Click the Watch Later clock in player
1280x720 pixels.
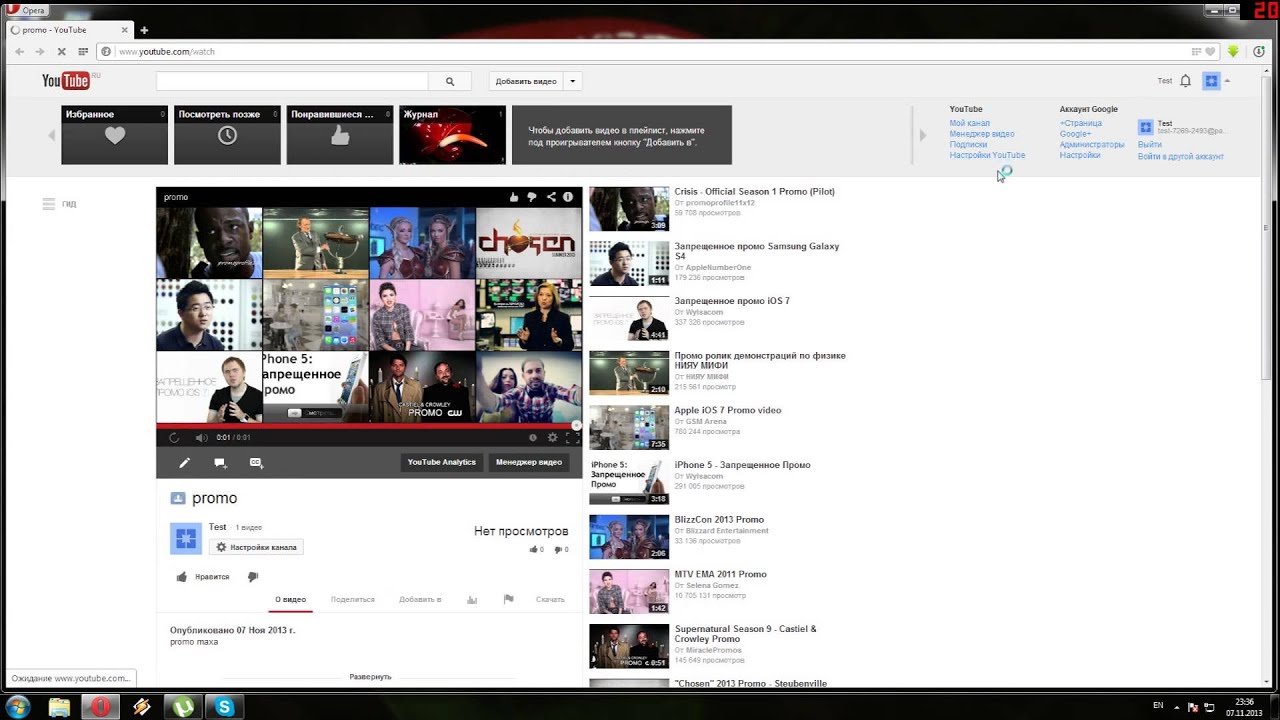tap(532, 437)
